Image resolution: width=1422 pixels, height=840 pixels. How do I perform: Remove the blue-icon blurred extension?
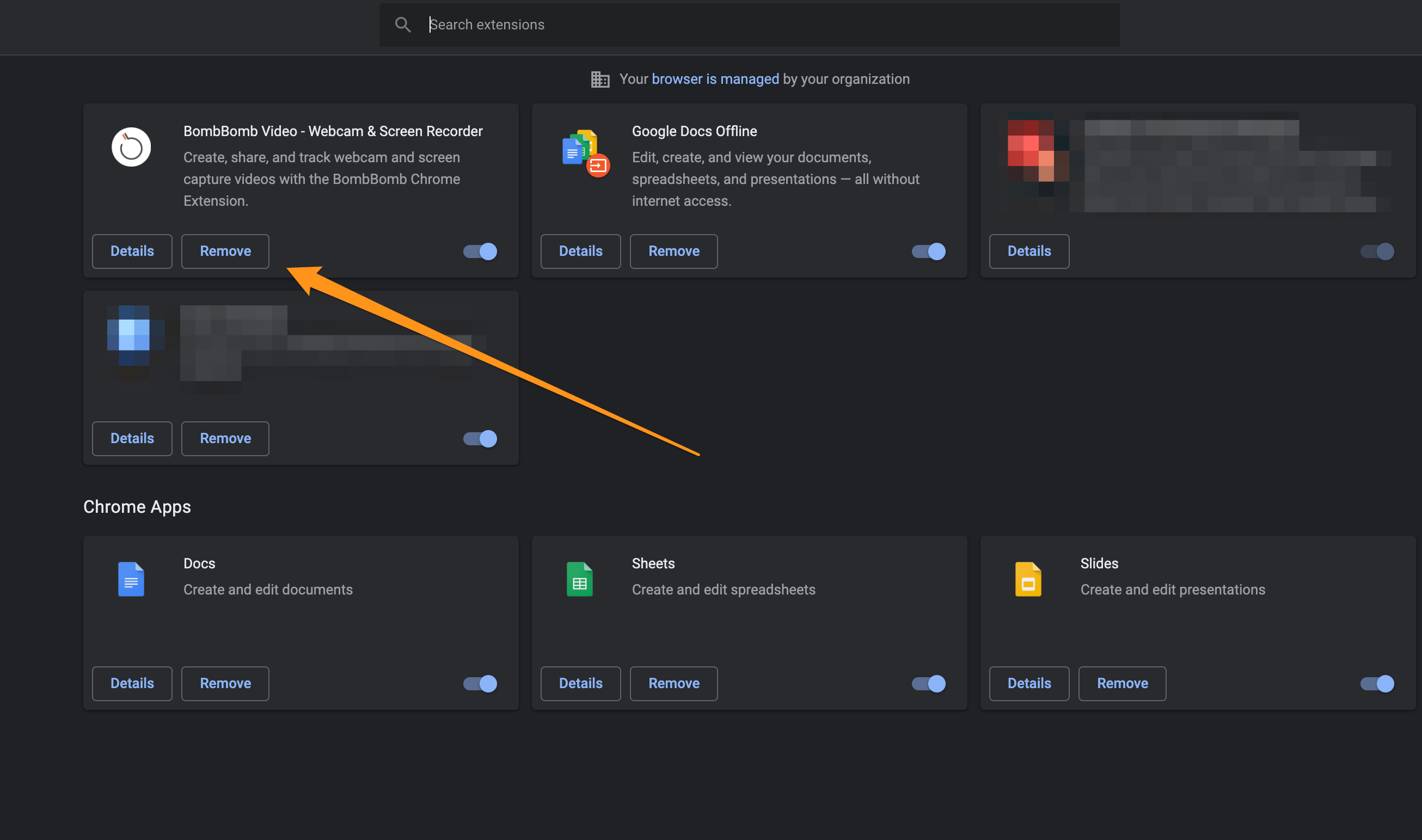click(225, 439)
